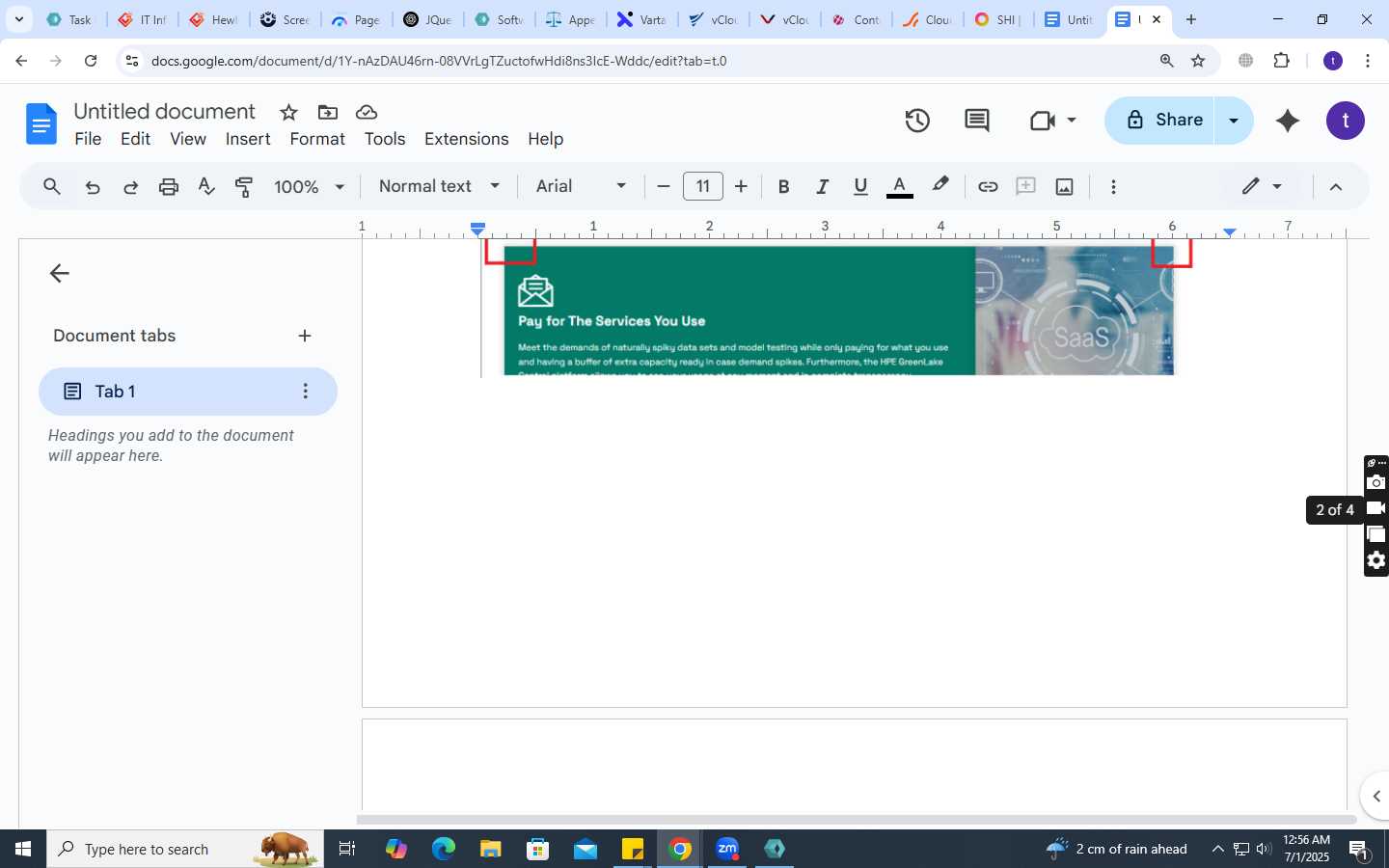Viewport: 1389px width, 868px height.
Task: Insert a link
Action: 988,187
